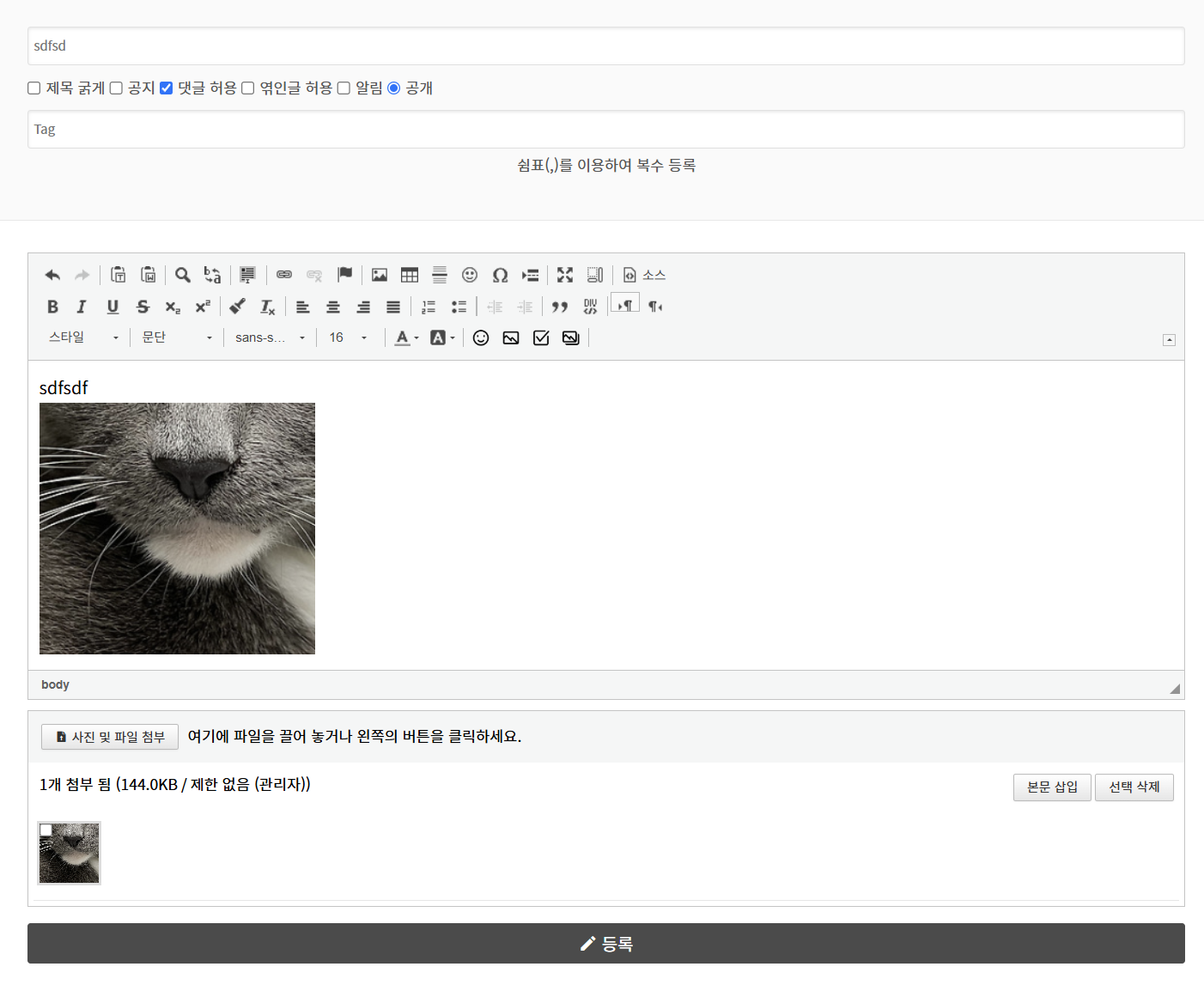Image resolution: width=1204 pixels, height=985 pixels.
Task: Open emoticon picker in bottom toolbar row
Action: pyautogui.click(x=481, y=337)
